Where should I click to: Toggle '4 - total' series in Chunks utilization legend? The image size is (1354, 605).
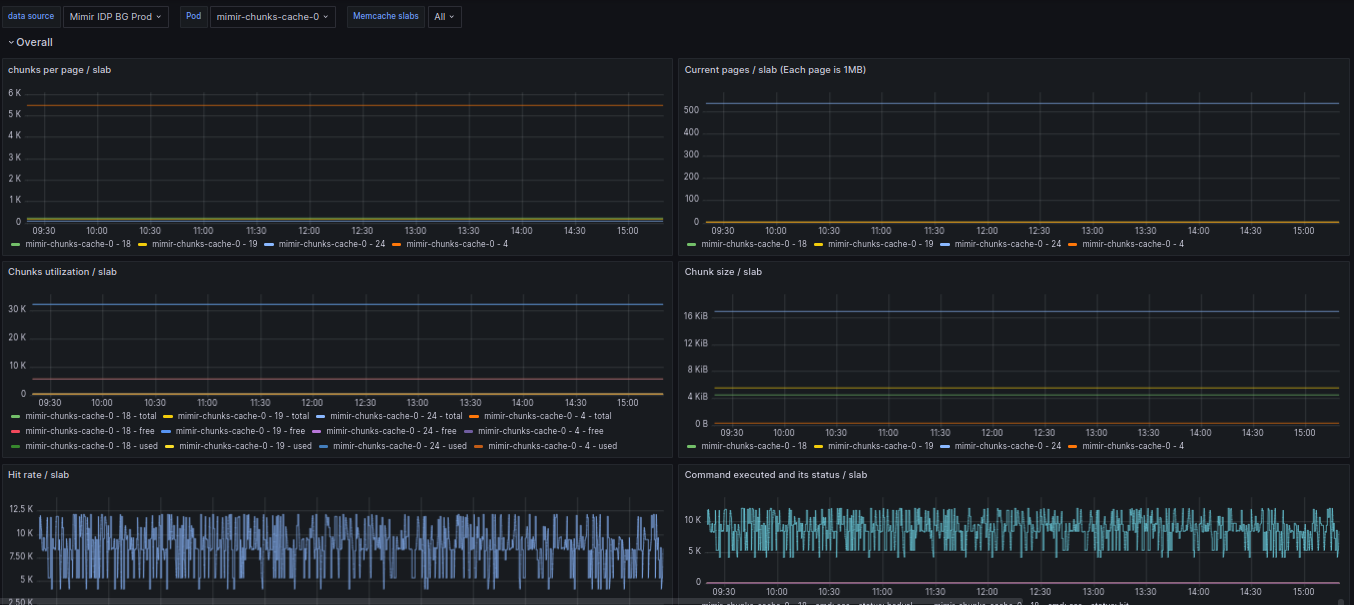[x=547, y=416]
